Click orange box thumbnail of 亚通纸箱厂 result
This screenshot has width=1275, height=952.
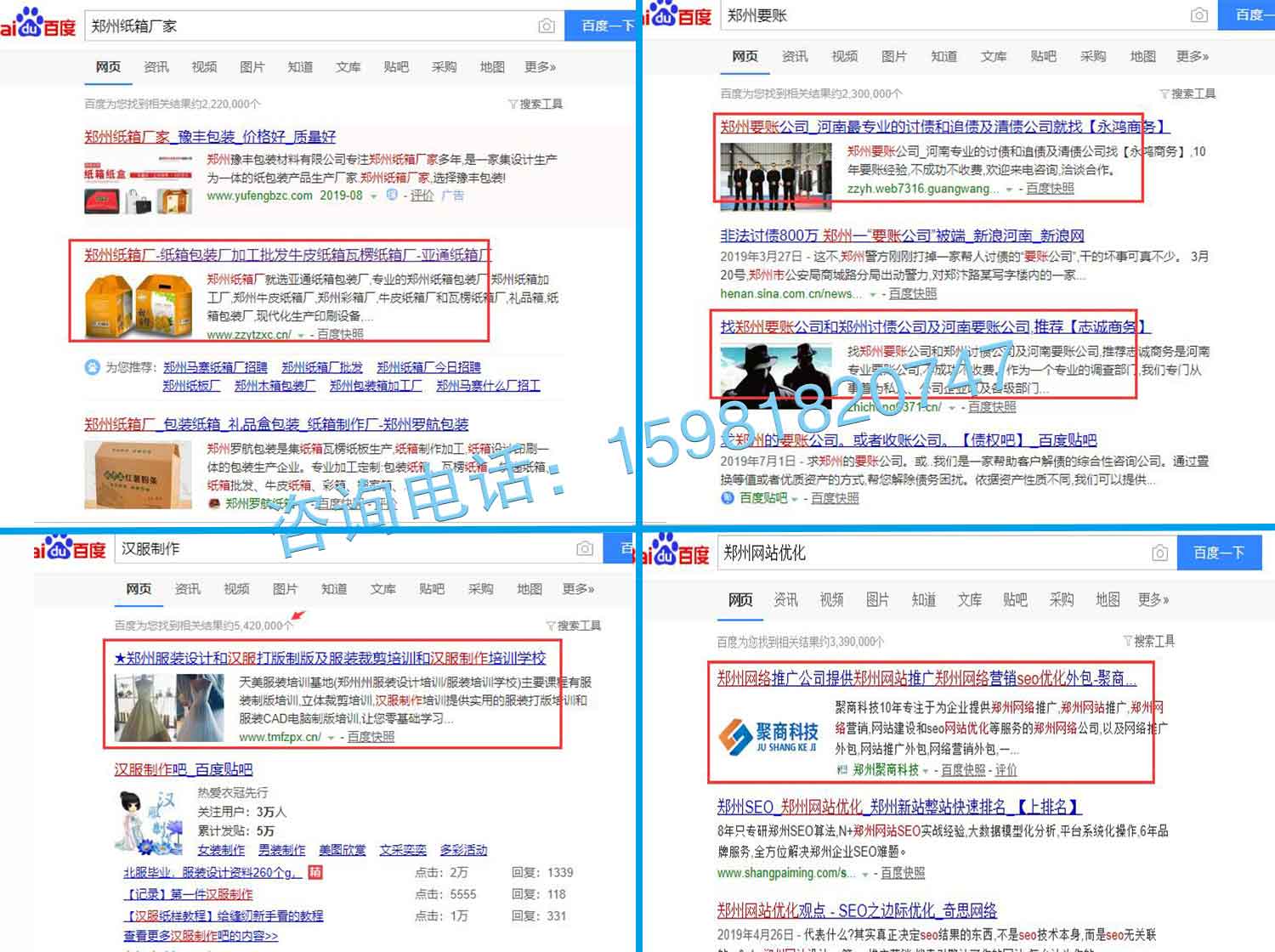138,306
